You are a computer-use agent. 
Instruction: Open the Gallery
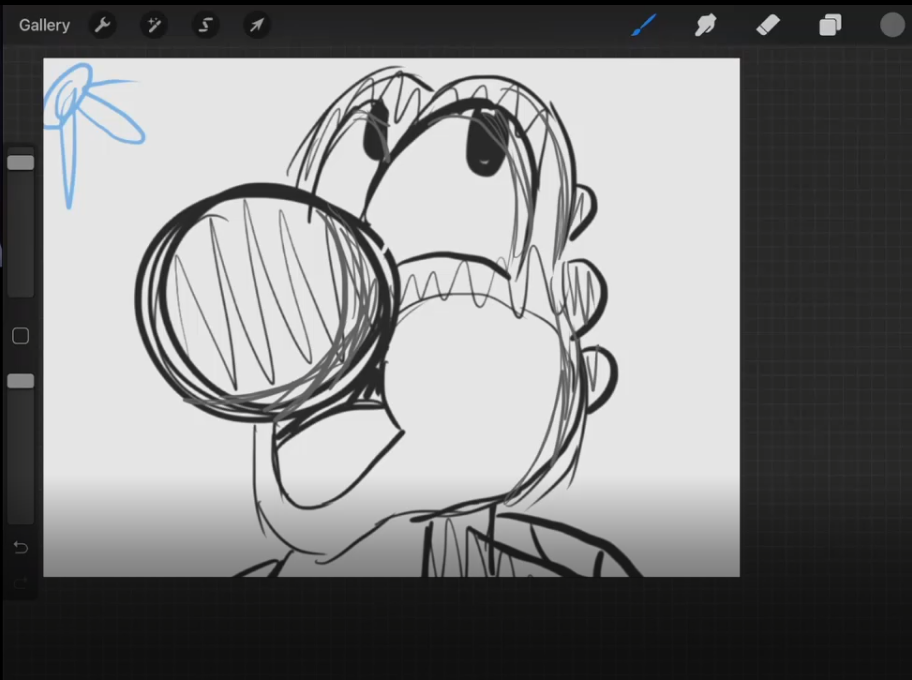(44, 25)
